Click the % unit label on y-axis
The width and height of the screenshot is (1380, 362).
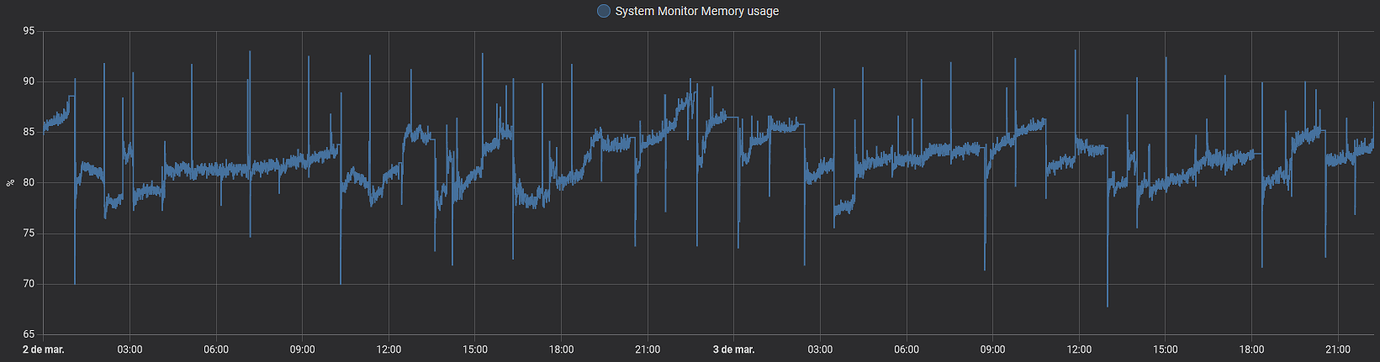(9, 183)
